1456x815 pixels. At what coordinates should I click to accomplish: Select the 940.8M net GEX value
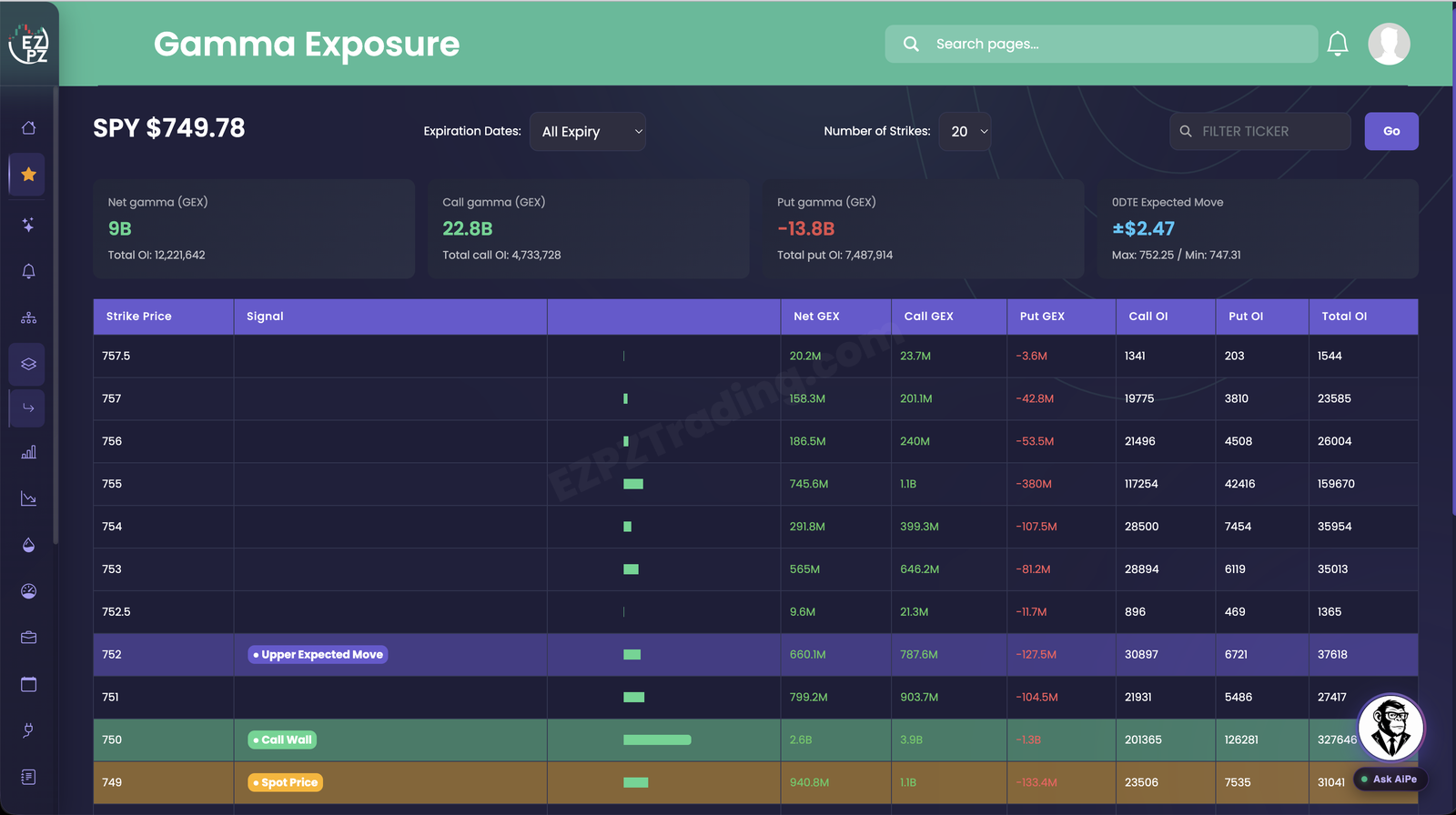pyautogui.click(x=809, y=782)
